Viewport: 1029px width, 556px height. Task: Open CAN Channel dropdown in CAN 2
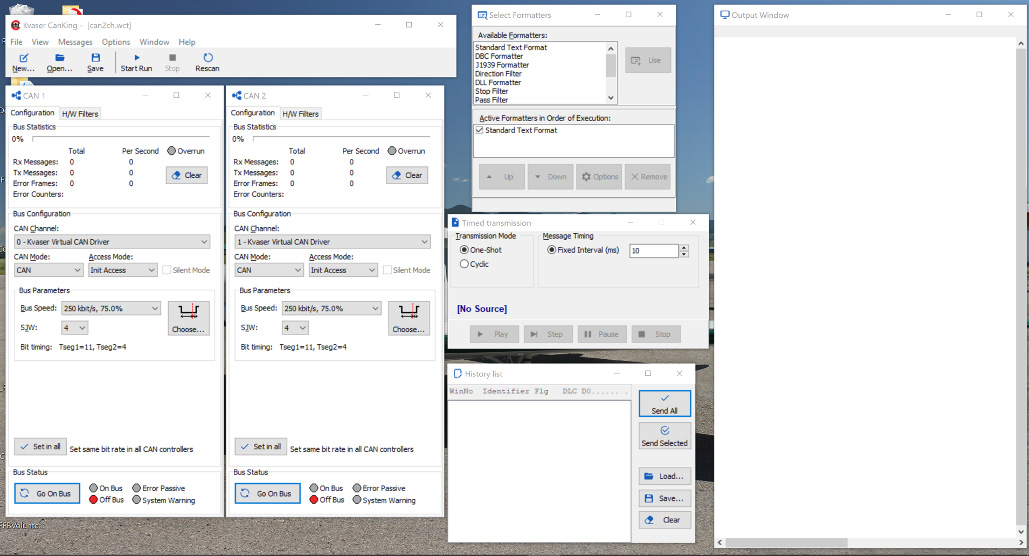pyautogui.click(x=333, y=242)
